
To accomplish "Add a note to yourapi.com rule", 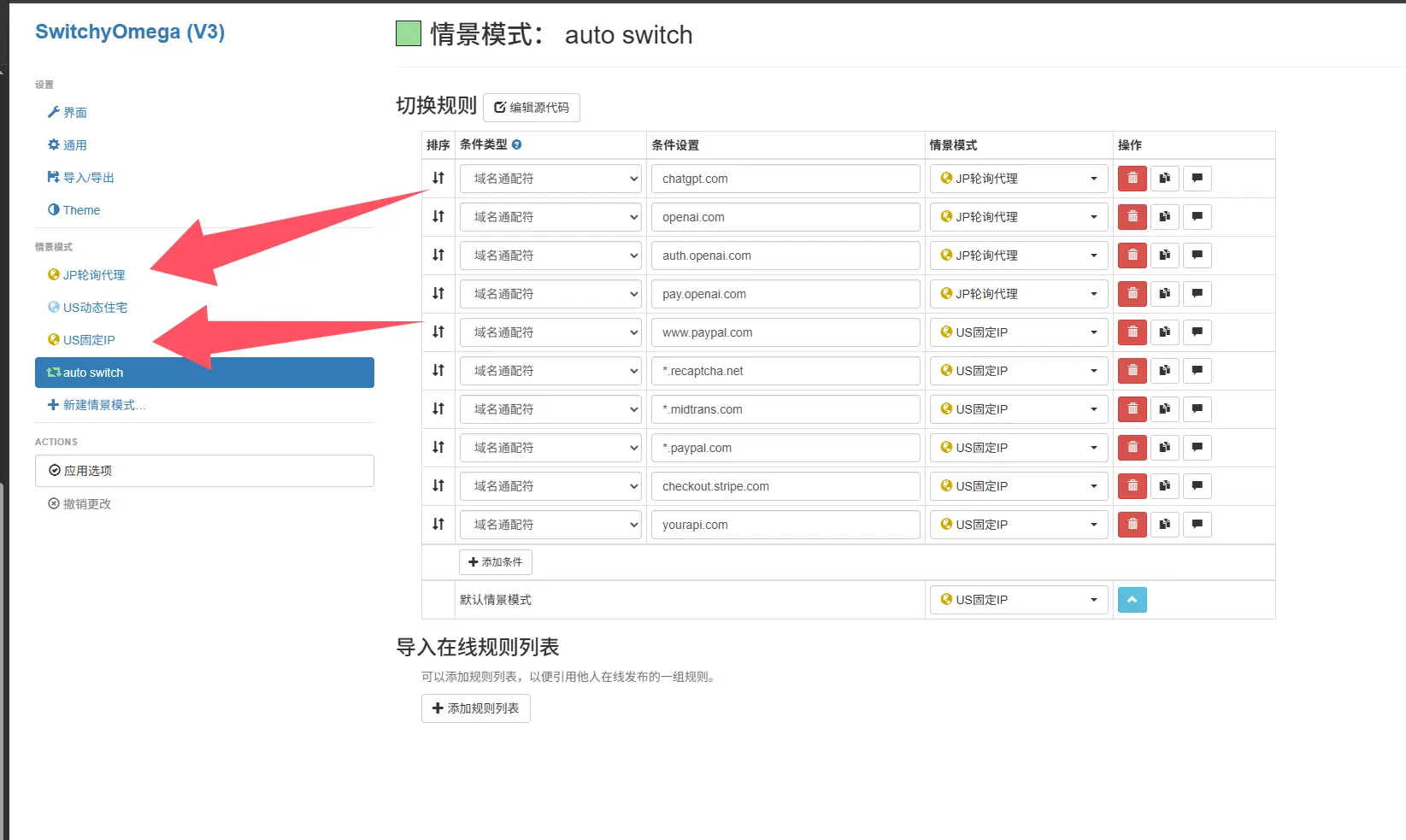I will click(x=1197, y=525).
